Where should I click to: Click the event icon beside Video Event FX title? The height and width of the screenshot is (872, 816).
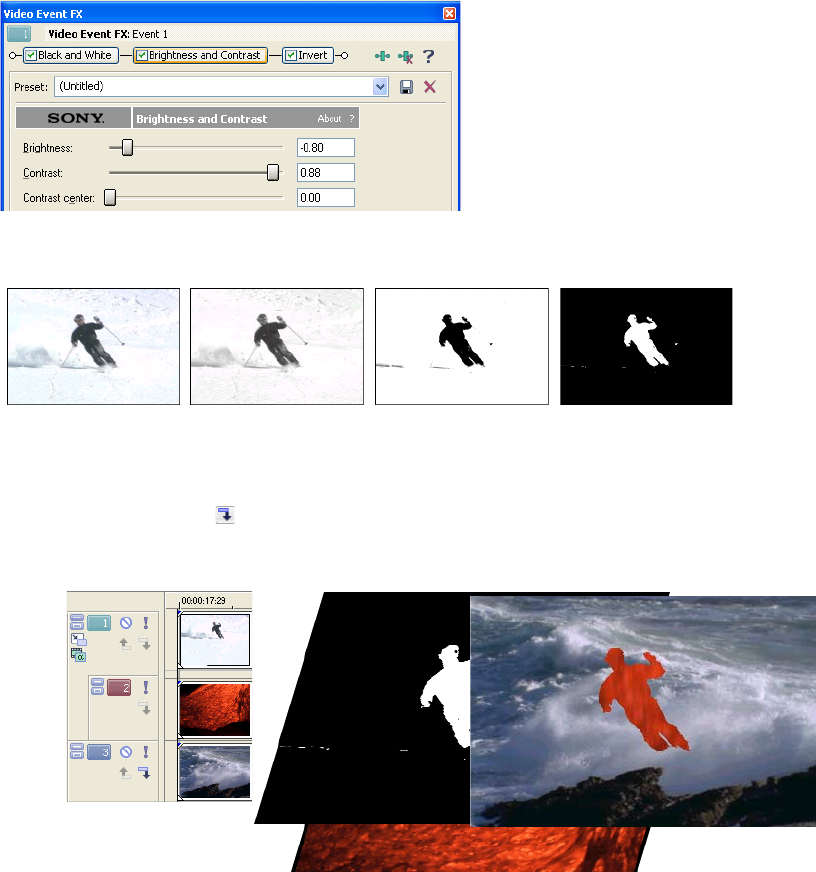(x=19, y=34)
